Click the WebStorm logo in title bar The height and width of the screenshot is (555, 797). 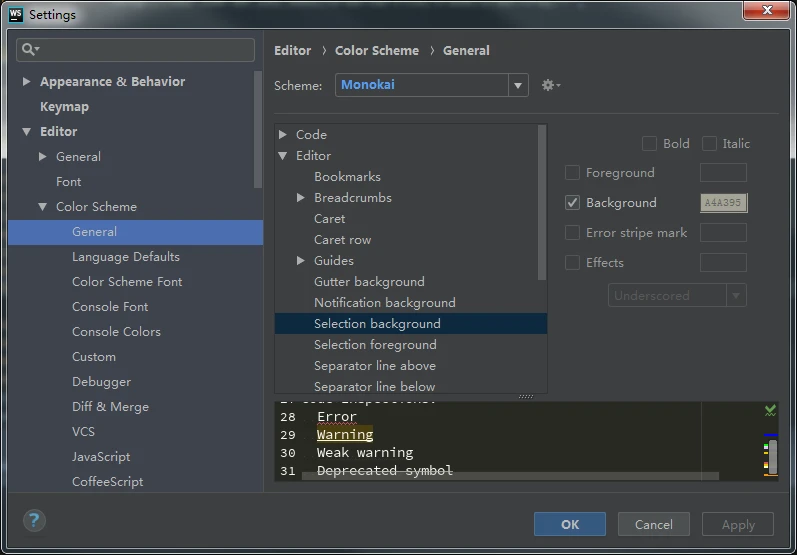[15, 14]
